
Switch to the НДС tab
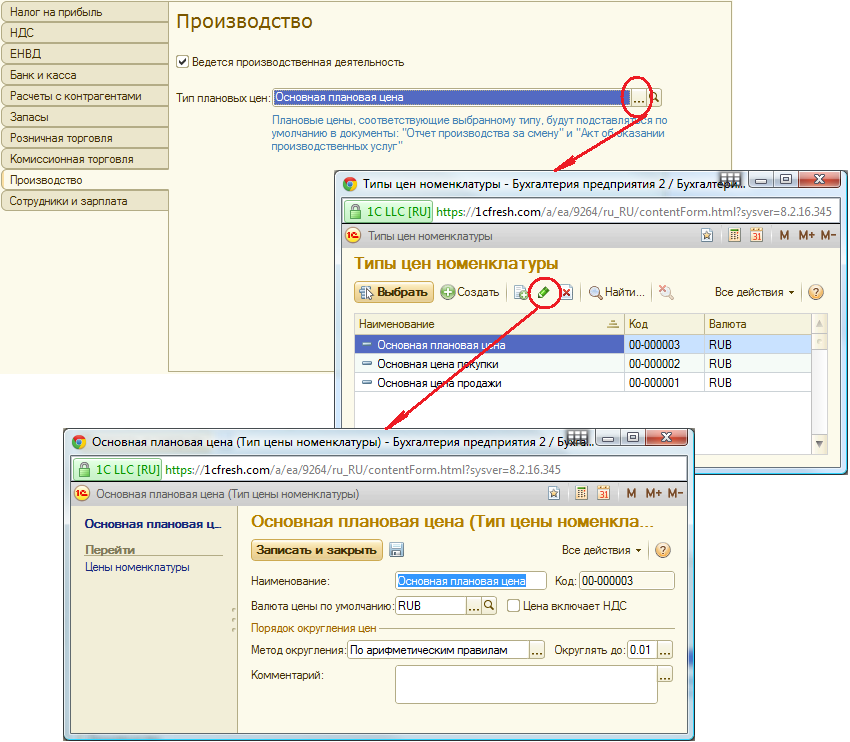[x=85, y=33]
